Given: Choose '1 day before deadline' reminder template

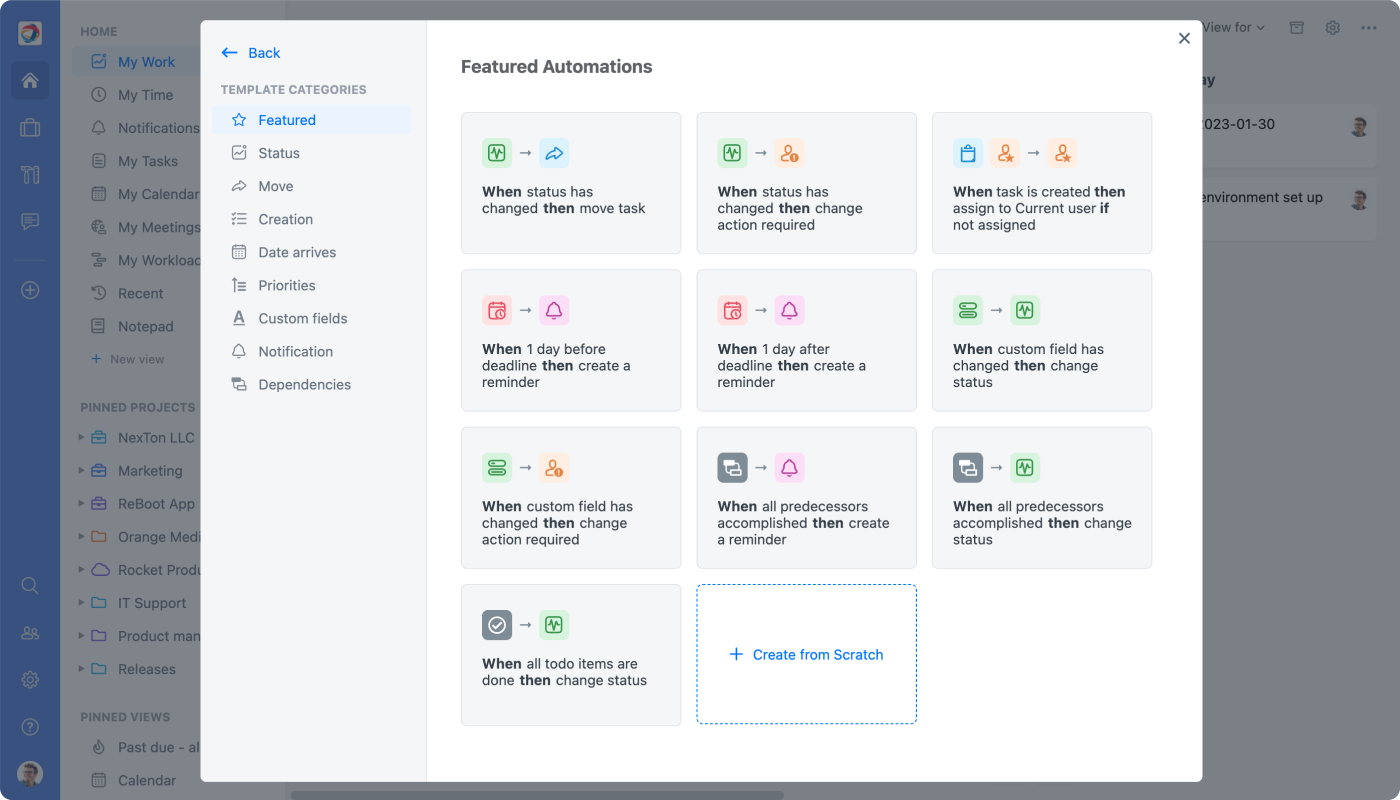Looking at the screenshot, I should point(570,340).
